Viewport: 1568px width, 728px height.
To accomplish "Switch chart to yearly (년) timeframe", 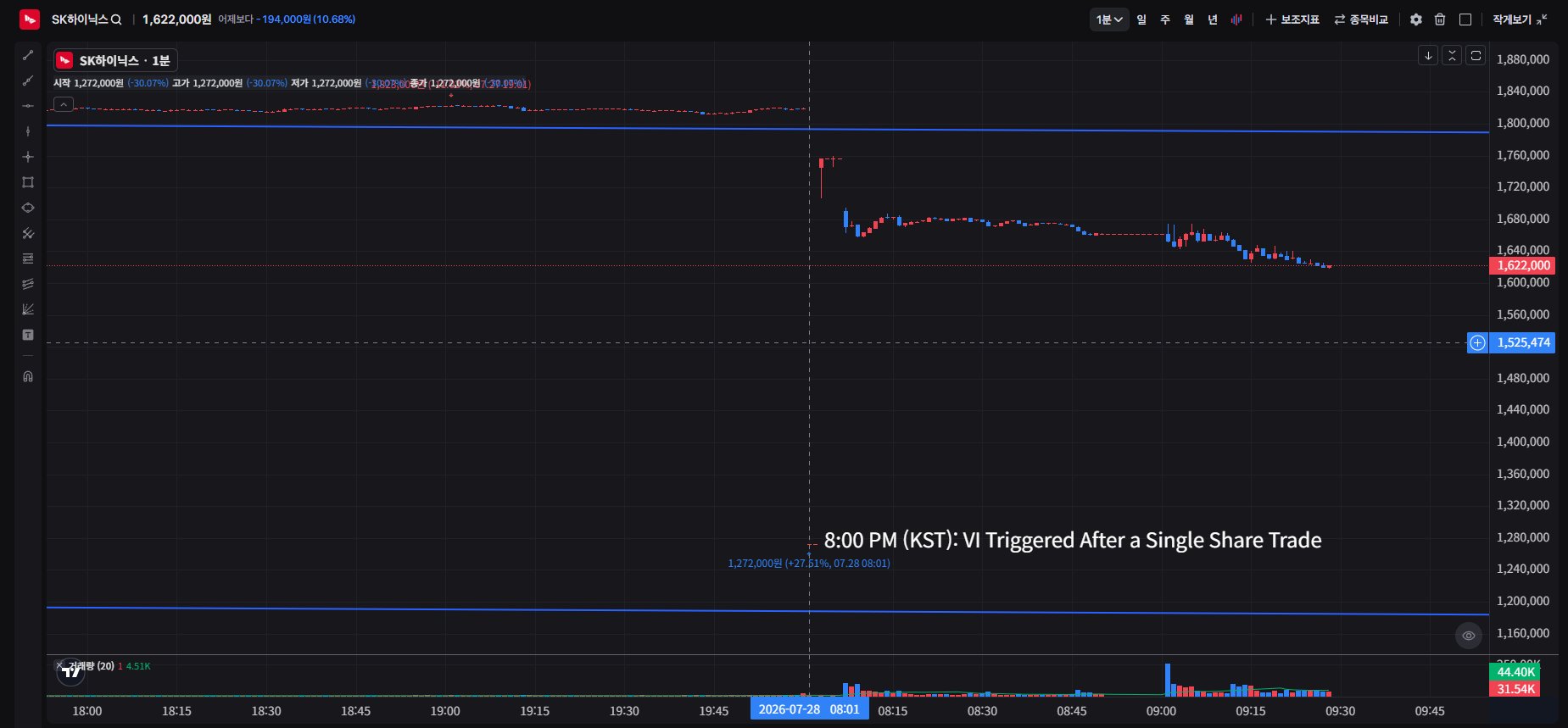I will point(1213,19).
